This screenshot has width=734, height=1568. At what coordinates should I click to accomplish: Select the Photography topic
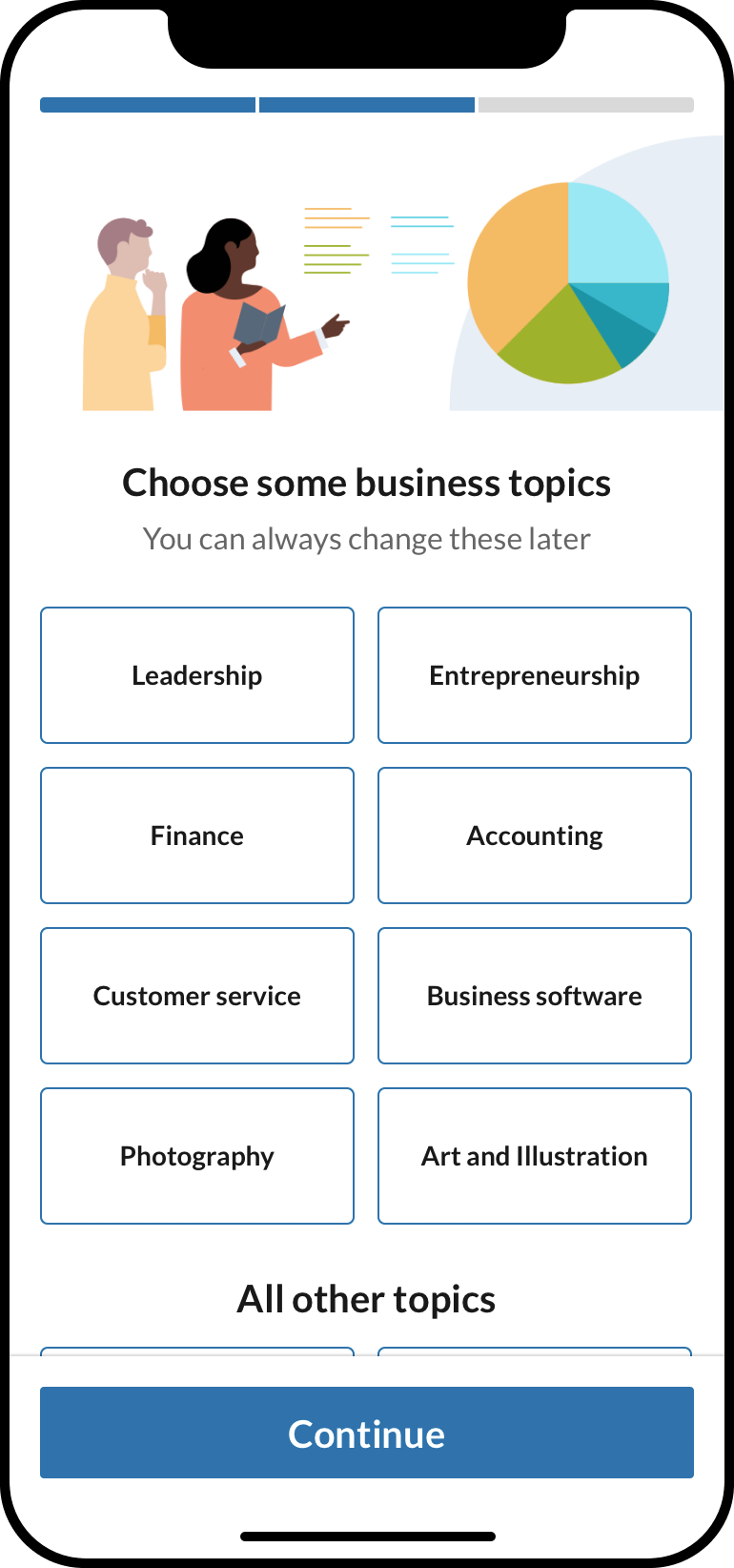197,1156
